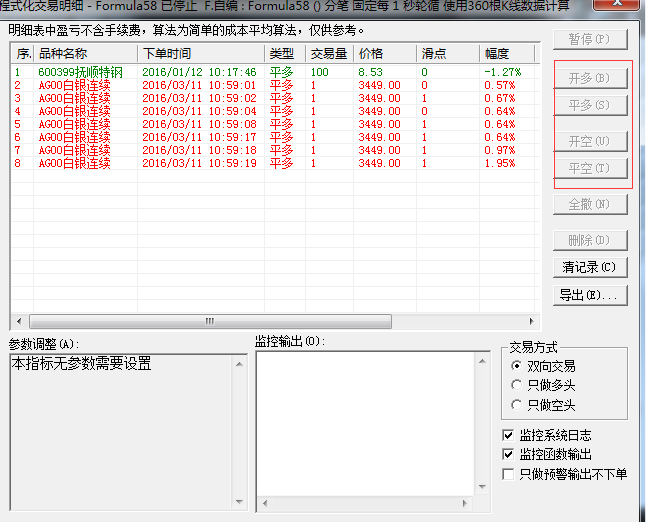Select the trade at 10:59:08
The width and height of the screenshot is (646, 522).
[275, 124]
